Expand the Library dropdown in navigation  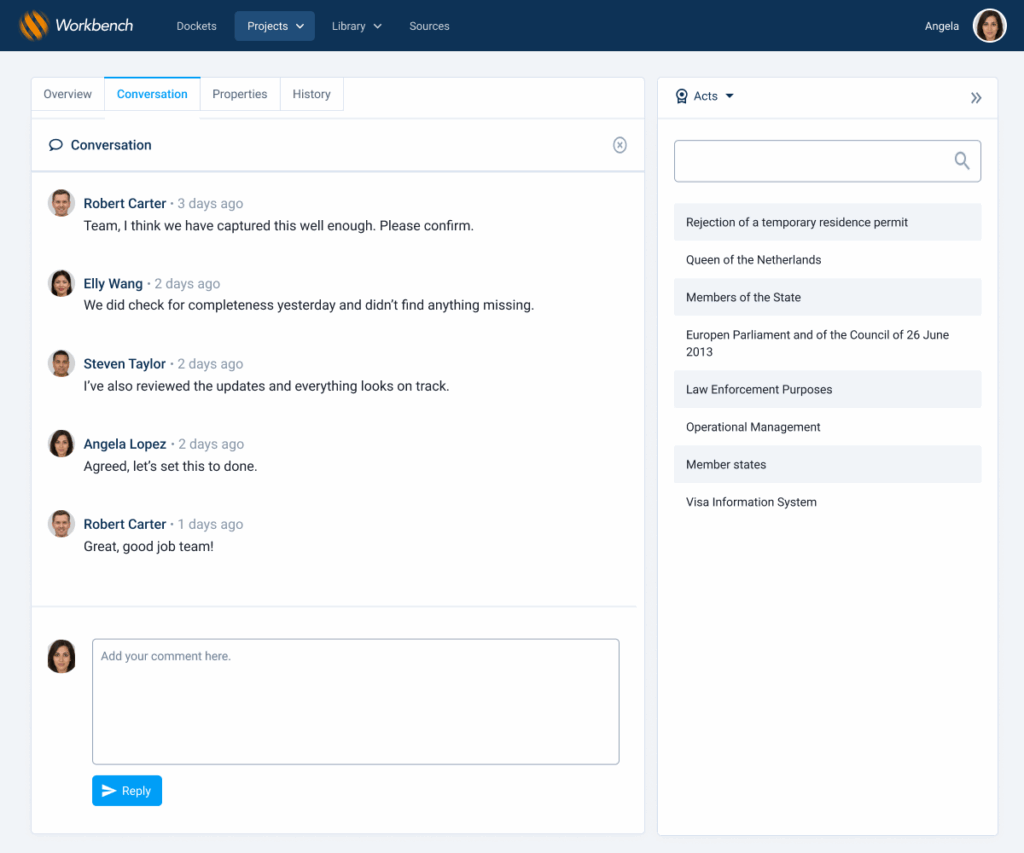coord(357,26)
